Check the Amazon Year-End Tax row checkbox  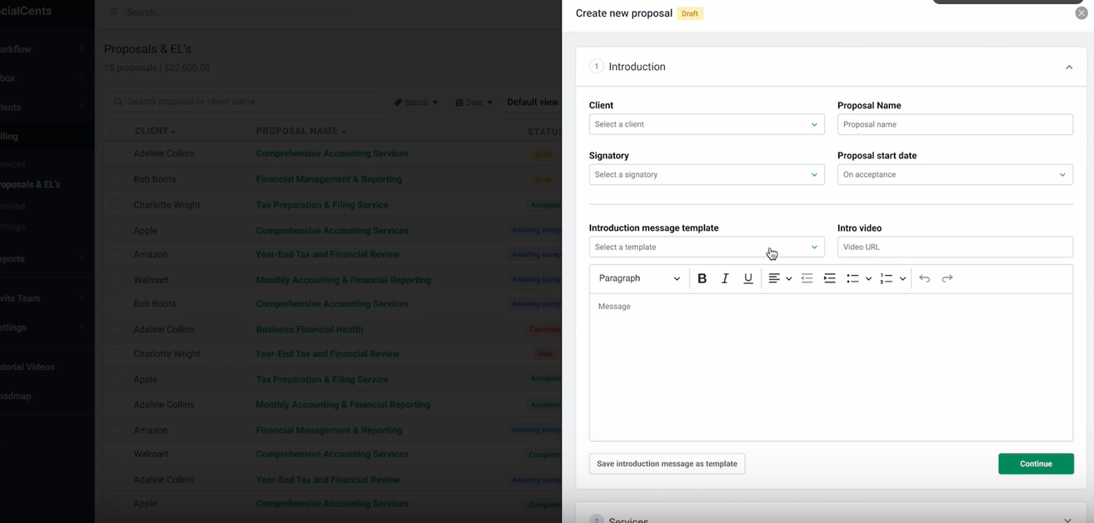pos(115,255)
